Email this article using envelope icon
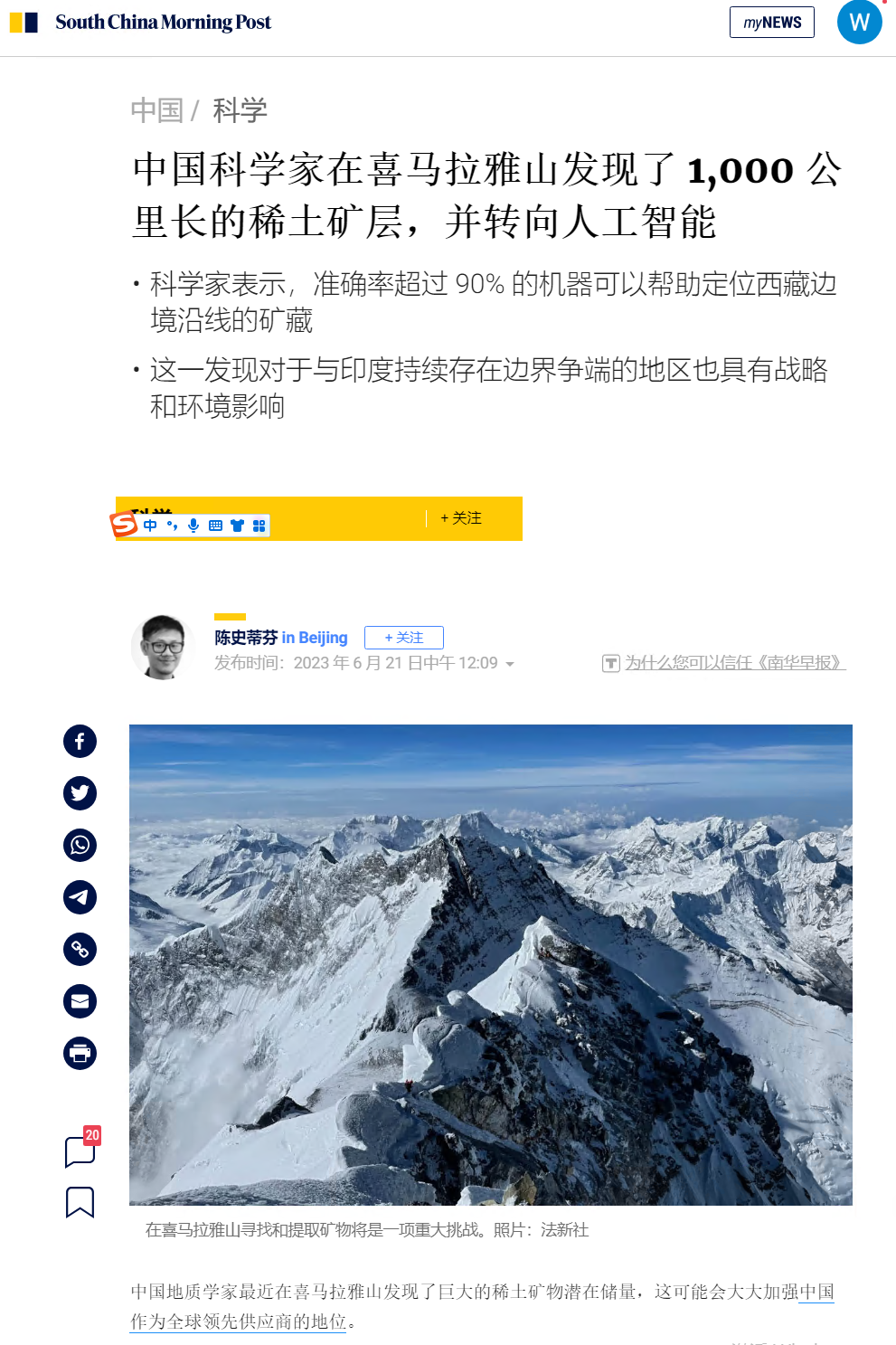Screen dimensions: 896x1345 [80, 1001]
